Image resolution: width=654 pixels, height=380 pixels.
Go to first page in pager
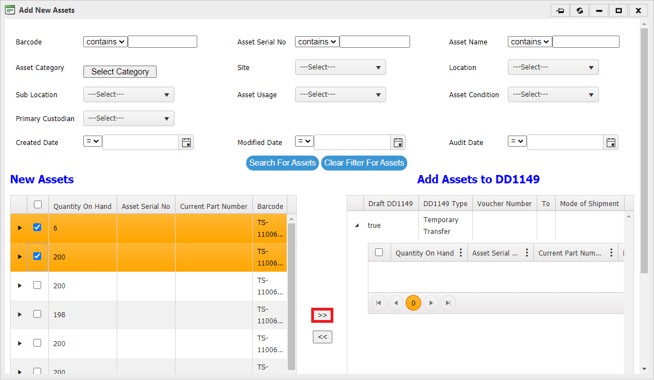coord(378,303)
